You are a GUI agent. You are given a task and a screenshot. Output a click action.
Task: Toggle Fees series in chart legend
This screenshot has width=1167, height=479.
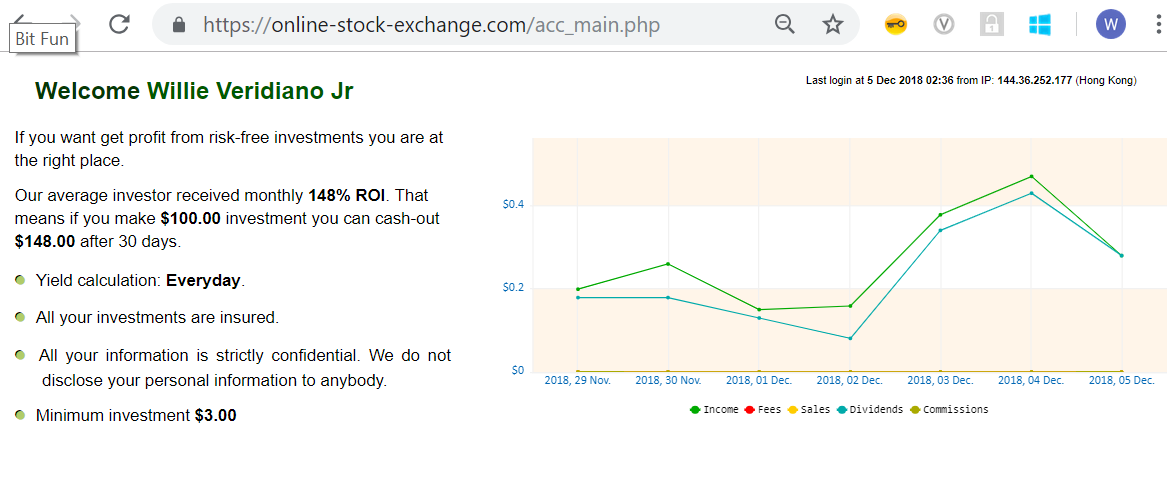(x=764, y=410)
